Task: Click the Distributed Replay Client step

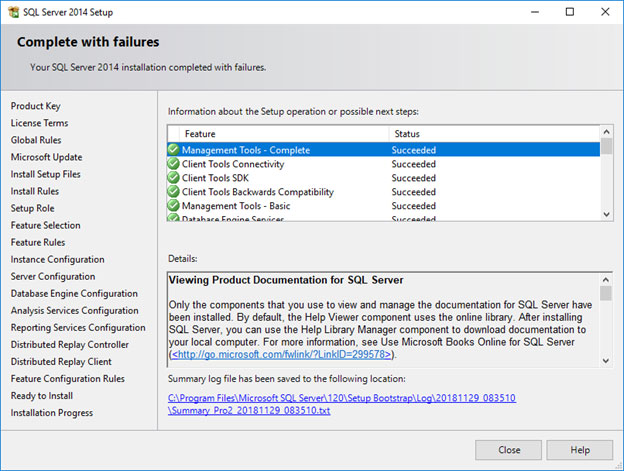Action: point(61,362)
